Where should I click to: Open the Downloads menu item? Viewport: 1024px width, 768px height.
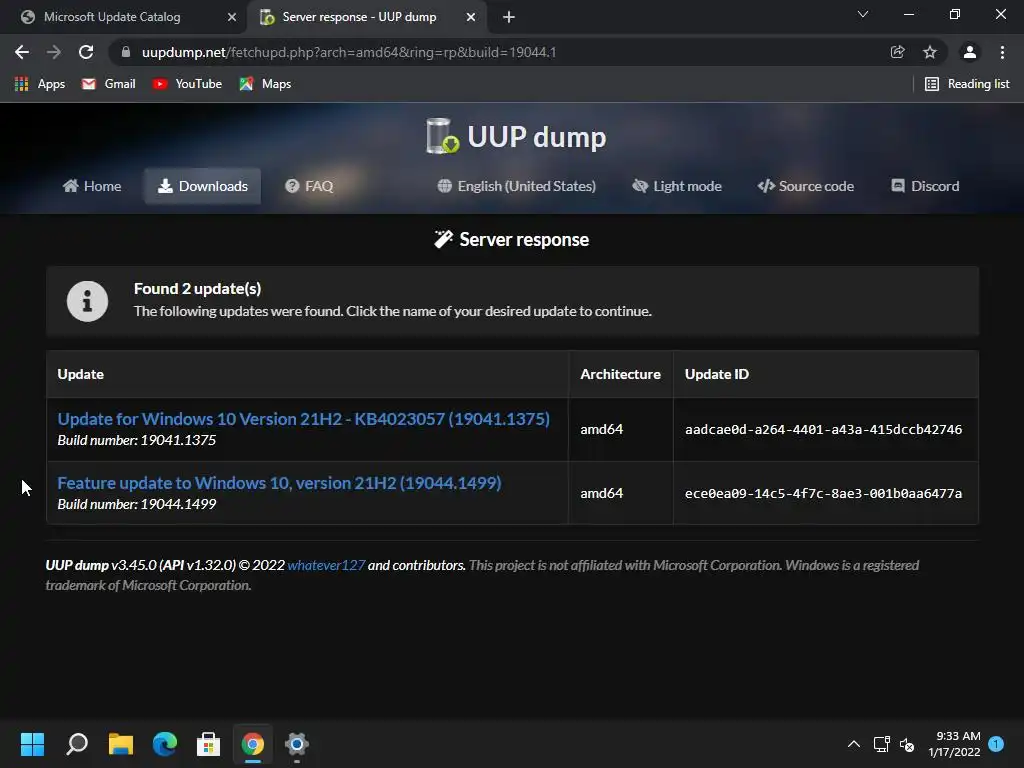tap(202, 186)
